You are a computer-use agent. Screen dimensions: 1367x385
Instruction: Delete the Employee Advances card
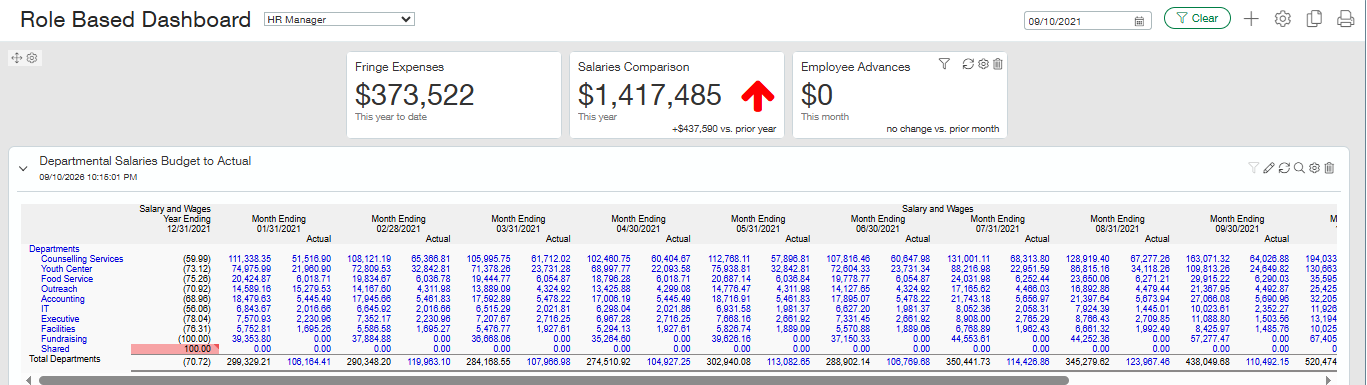[998, 64]
